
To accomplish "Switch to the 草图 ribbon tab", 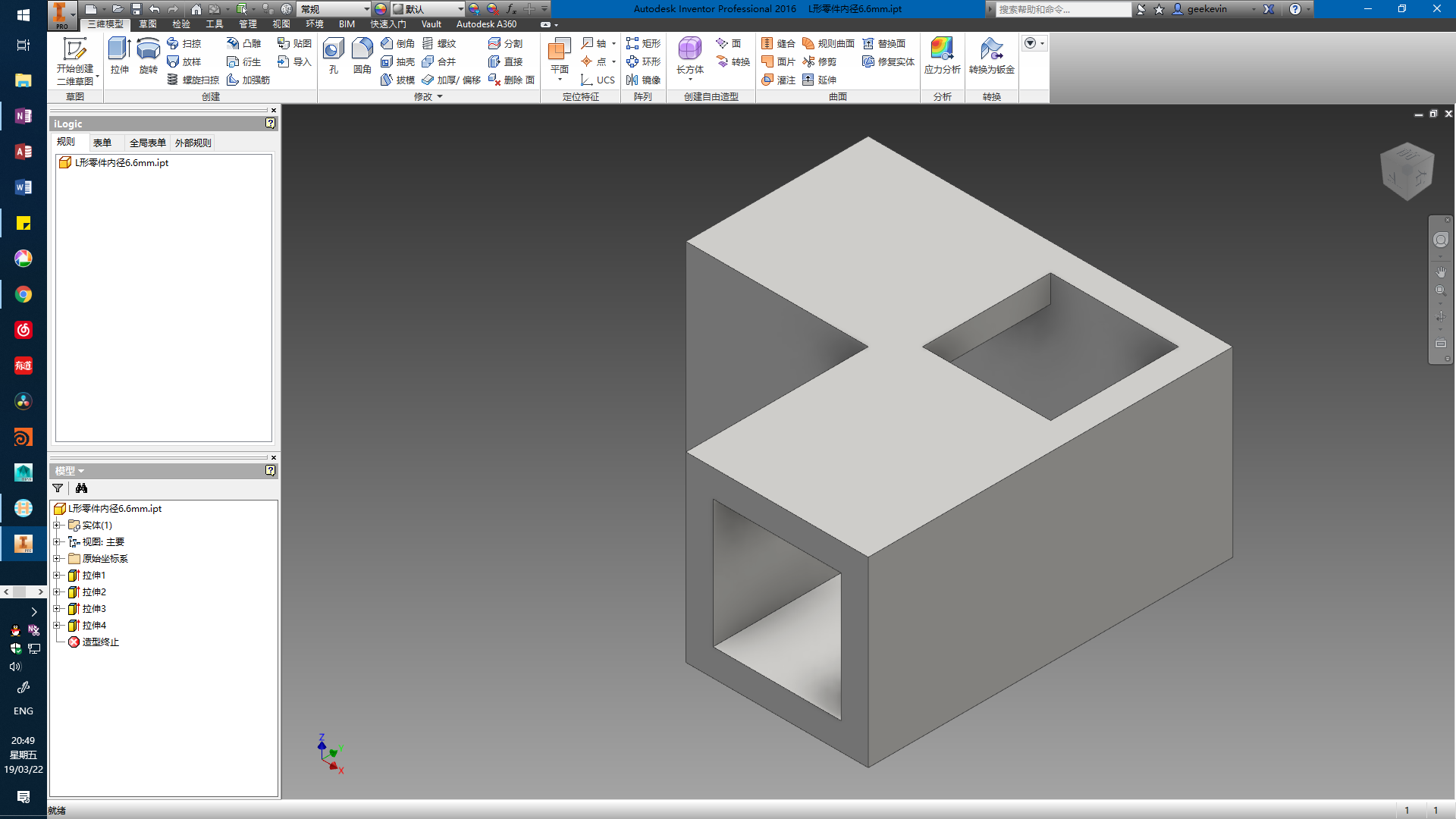I will [148, 24].
